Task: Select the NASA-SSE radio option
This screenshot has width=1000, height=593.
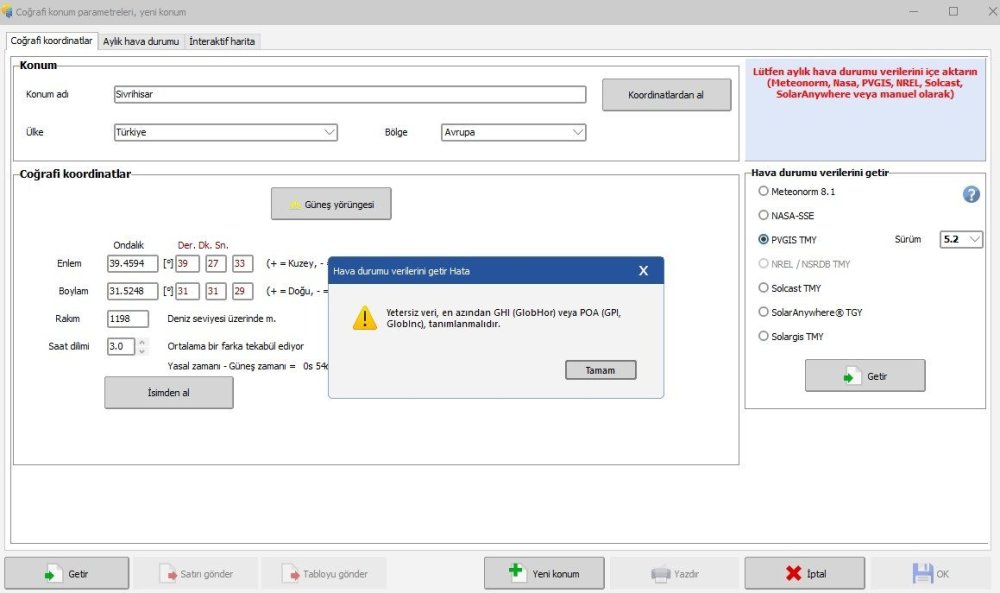Action: point(764,215)
